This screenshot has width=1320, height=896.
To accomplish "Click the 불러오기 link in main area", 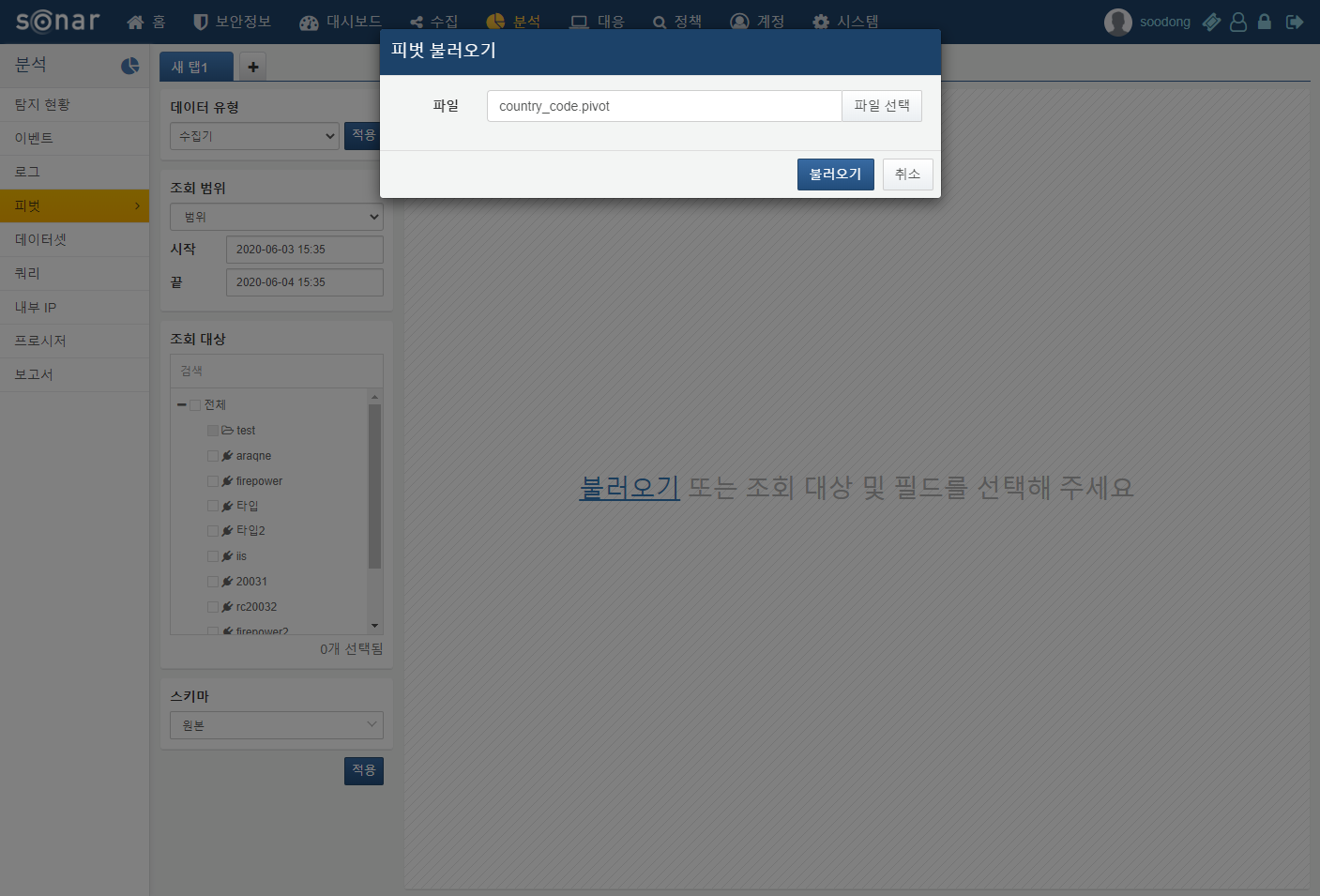I will (x=630, y=488).
